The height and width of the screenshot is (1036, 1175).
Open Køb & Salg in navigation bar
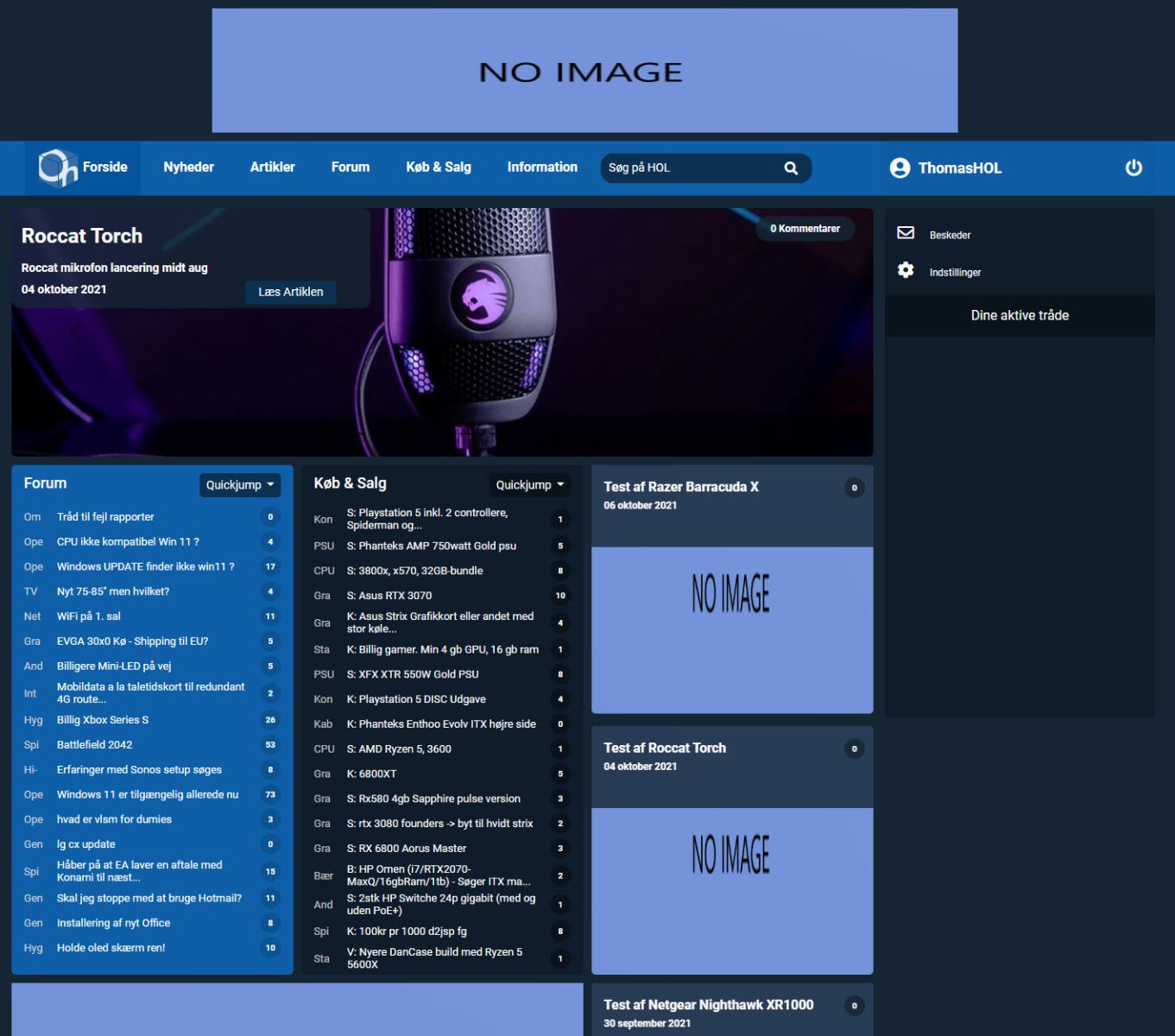pyautogui.click(x=439, y=167)
